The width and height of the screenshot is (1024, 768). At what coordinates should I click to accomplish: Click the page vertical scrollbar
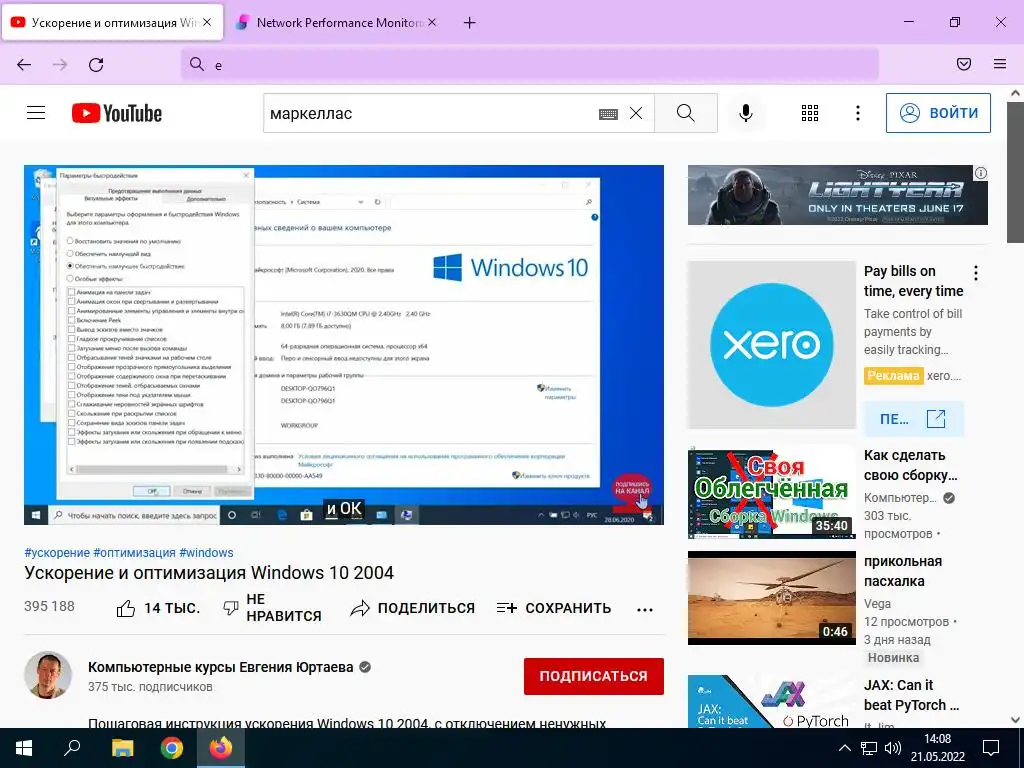pos(1016,174)
